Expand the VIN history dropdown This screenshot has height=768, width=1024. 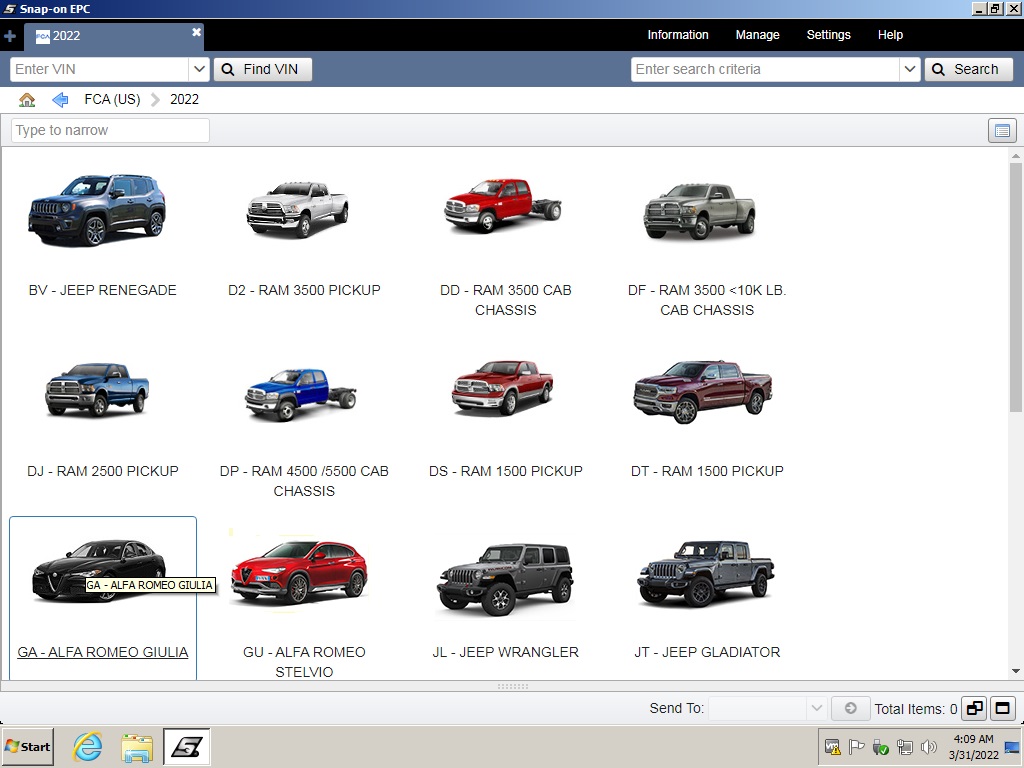pos(199,69)
